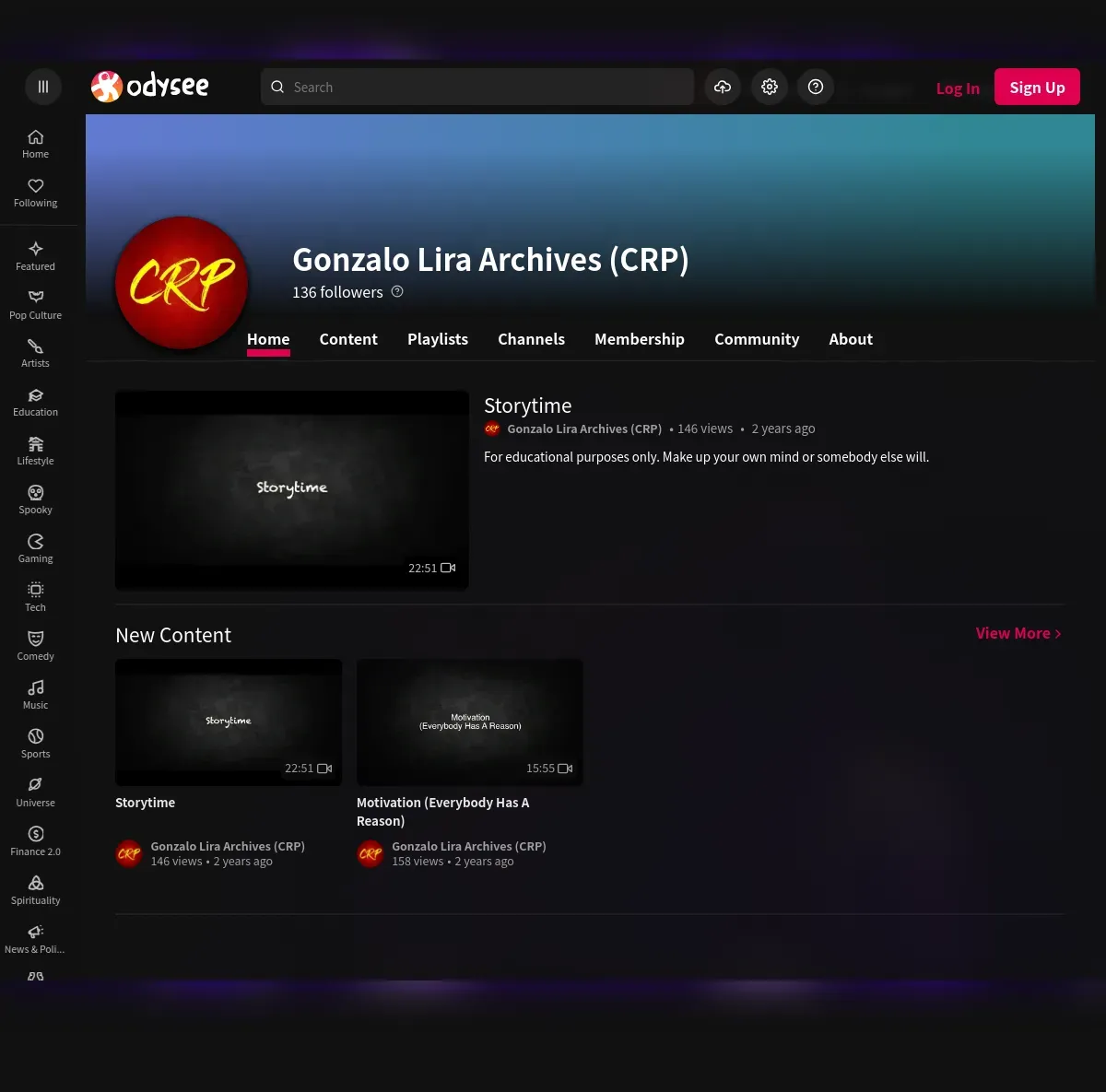The width and height of the screenshot is (1106, 1092).
Task: Open Sports category
Action: click(36, 744)
